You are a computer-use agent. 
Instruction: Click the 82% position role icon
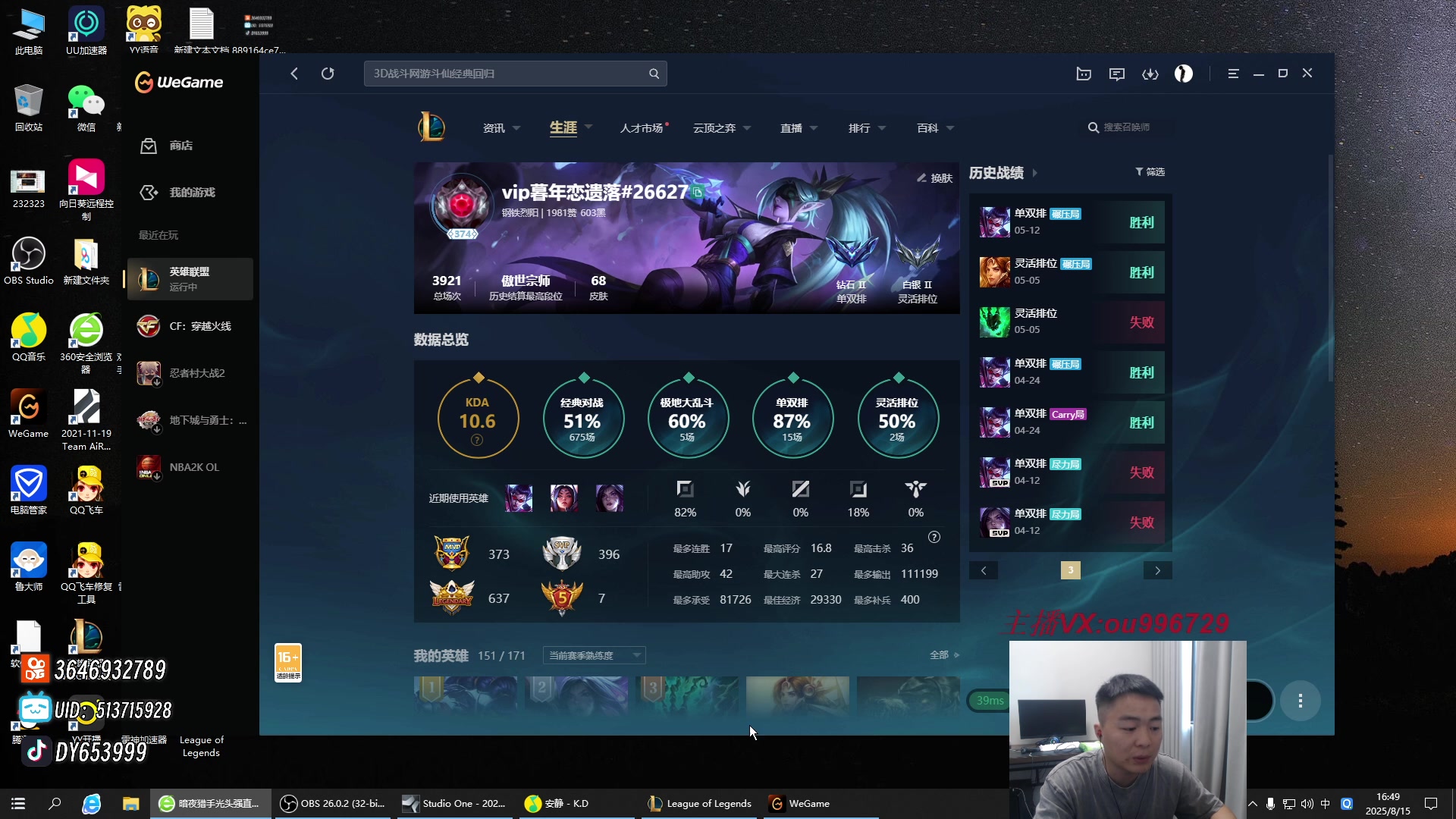685,489
